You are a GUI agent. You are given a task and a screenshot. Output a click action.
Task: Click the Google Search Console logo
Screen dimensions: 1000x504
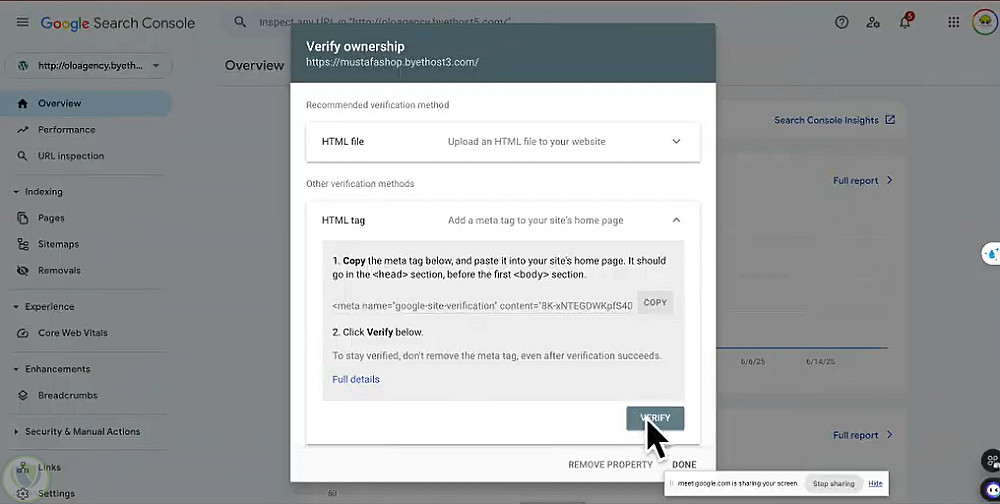coord(118,23)
